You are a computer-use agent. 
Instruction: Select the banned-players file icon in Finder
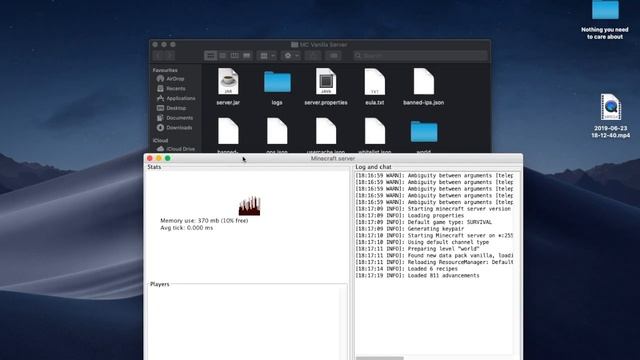[x=228, y=131]
